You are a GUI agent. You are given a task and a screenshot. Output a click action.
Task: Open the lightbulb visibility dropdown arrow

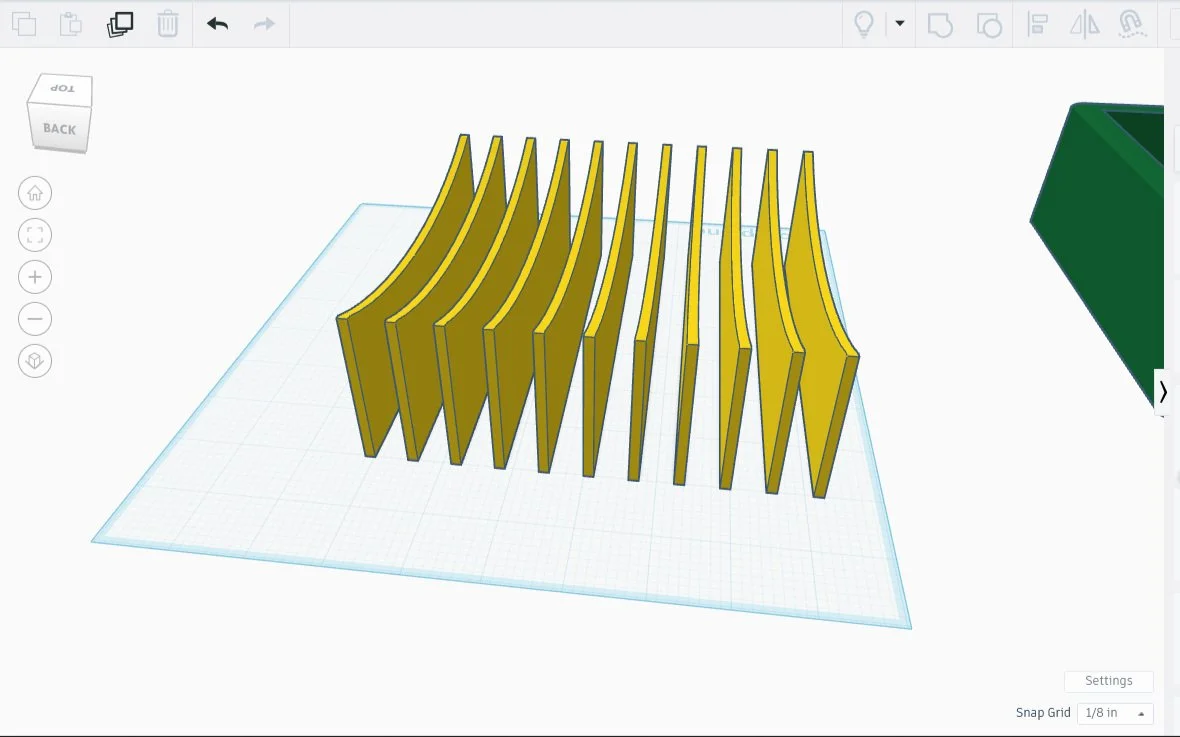[899, 23]
